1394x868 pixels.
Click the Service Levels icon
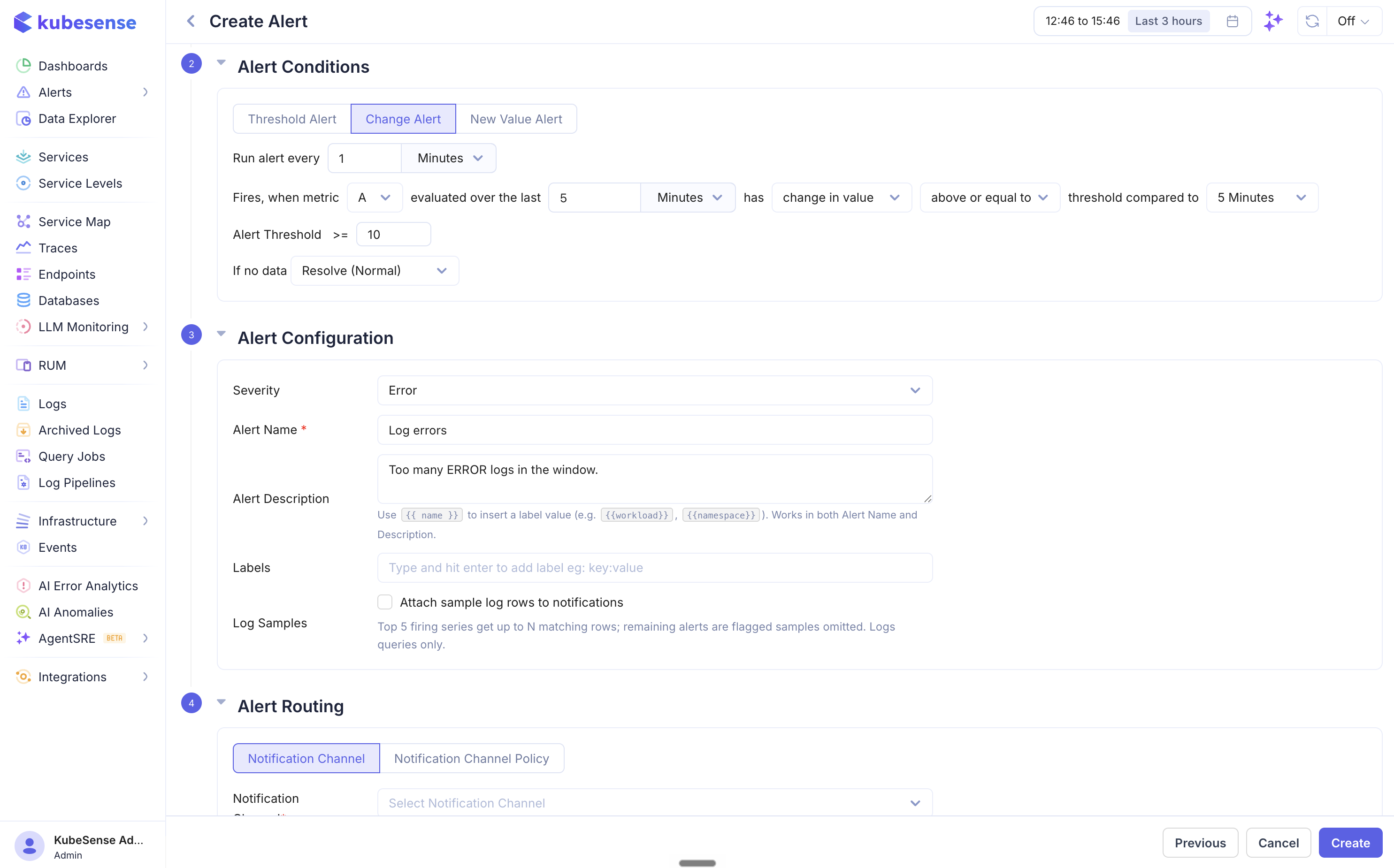pos(23,183)
